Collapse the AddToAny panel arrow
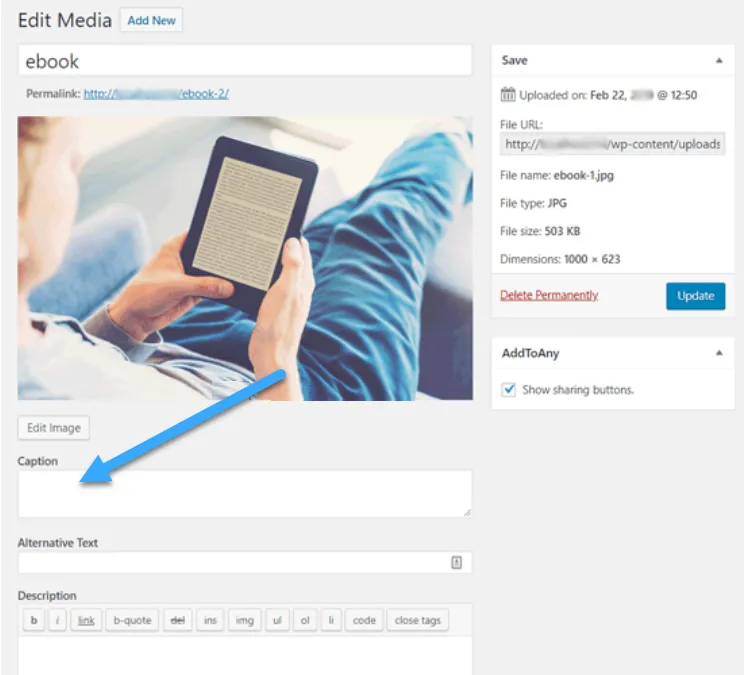Viewport: 745px width, 675px height. click(x=719, y=353)
